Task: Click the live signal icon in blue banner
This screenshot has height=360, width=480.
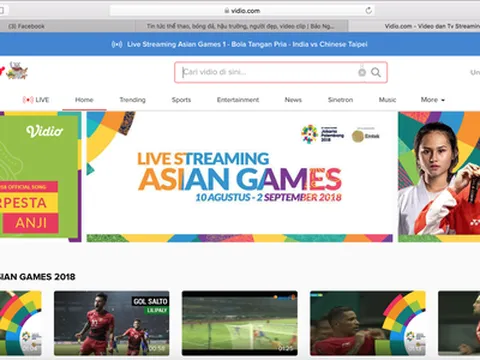Action: (x=117, y=44)
